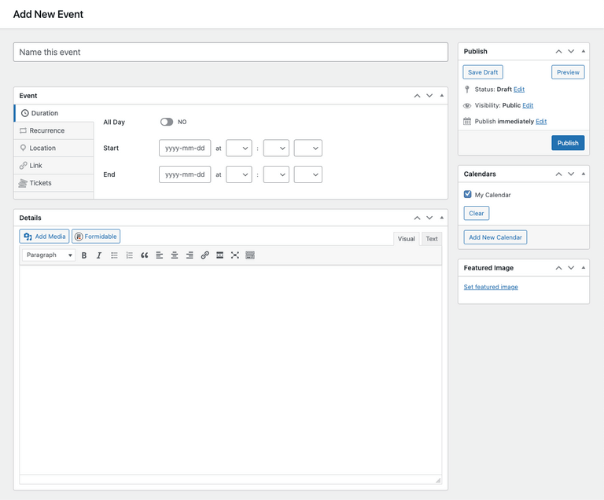
Task: Uncheck the My Calendar checkbox
Action: pos(468,194)
